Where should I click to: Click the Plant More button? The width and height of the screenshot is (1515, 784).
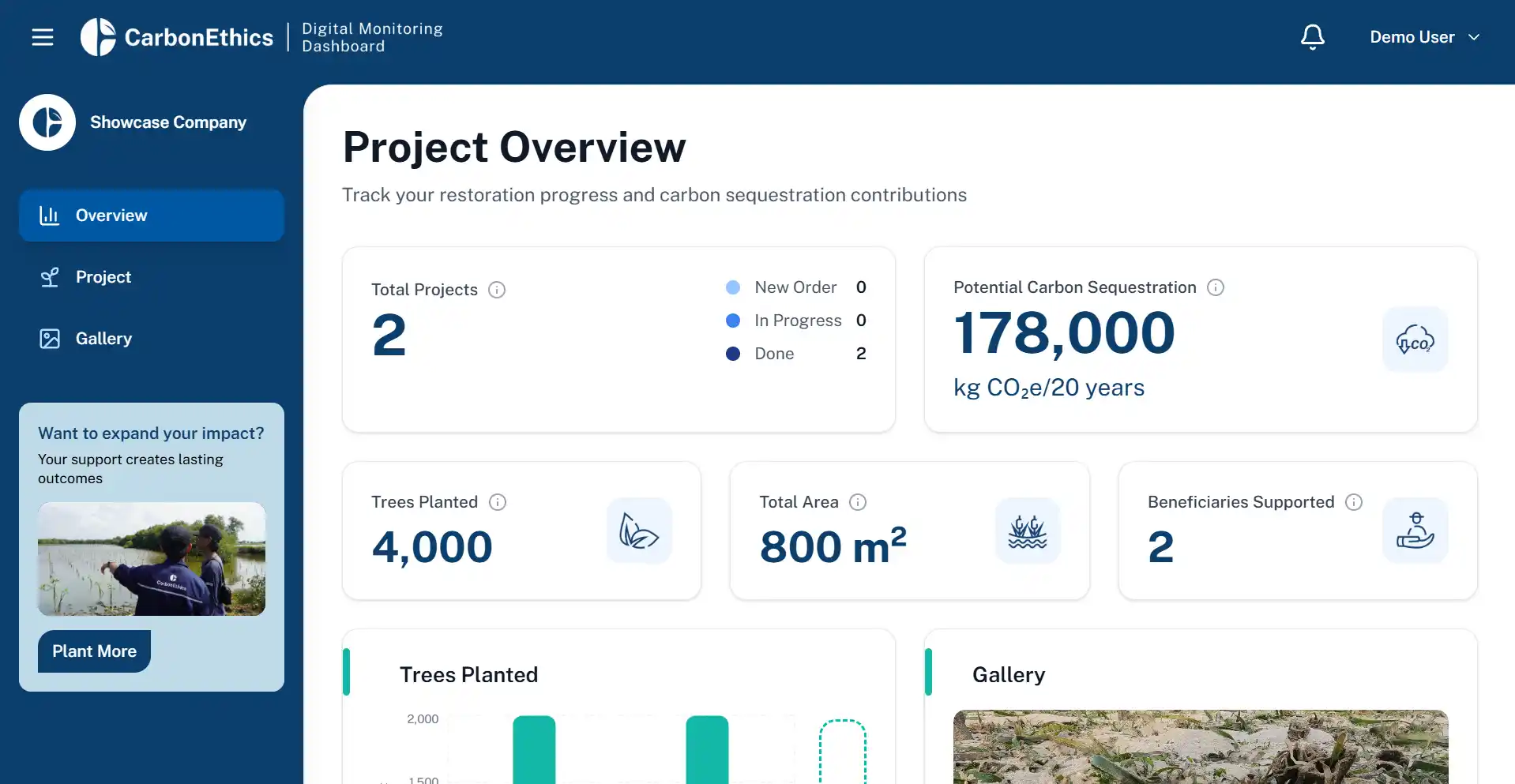click(94, 651)
